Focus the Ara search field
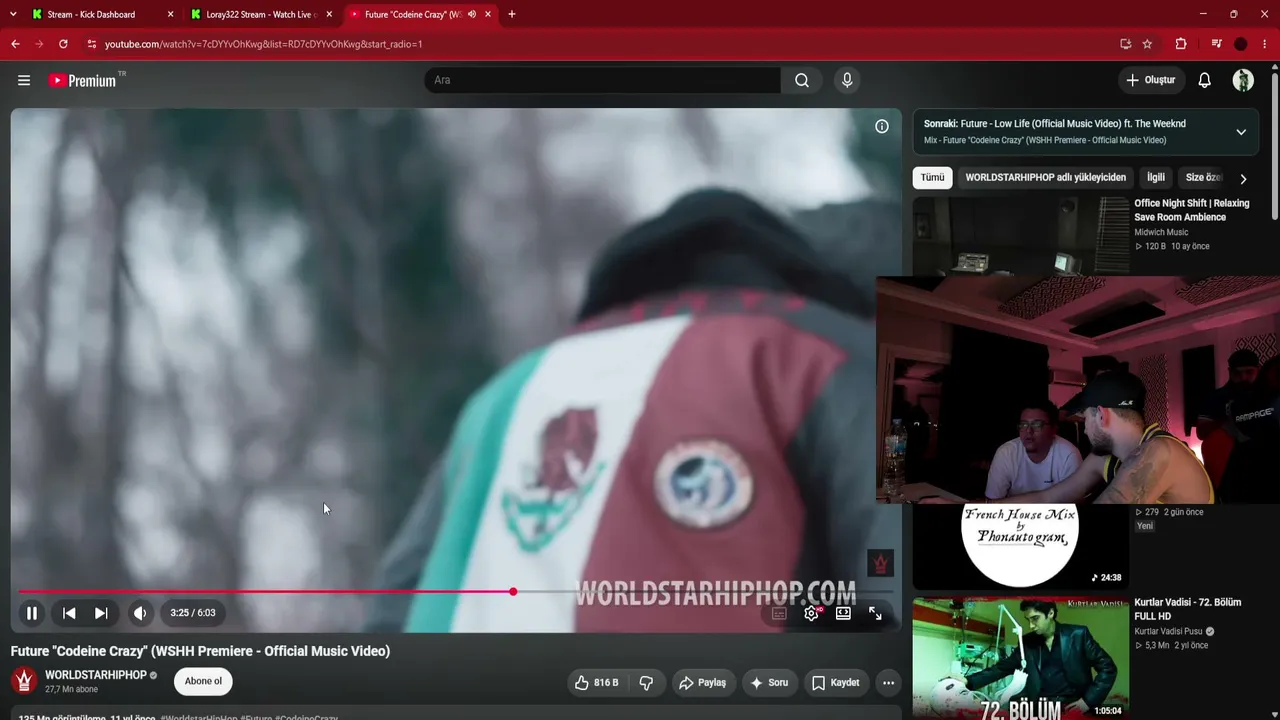Viewport: 1280px width, 720px height. click(602, 80)
